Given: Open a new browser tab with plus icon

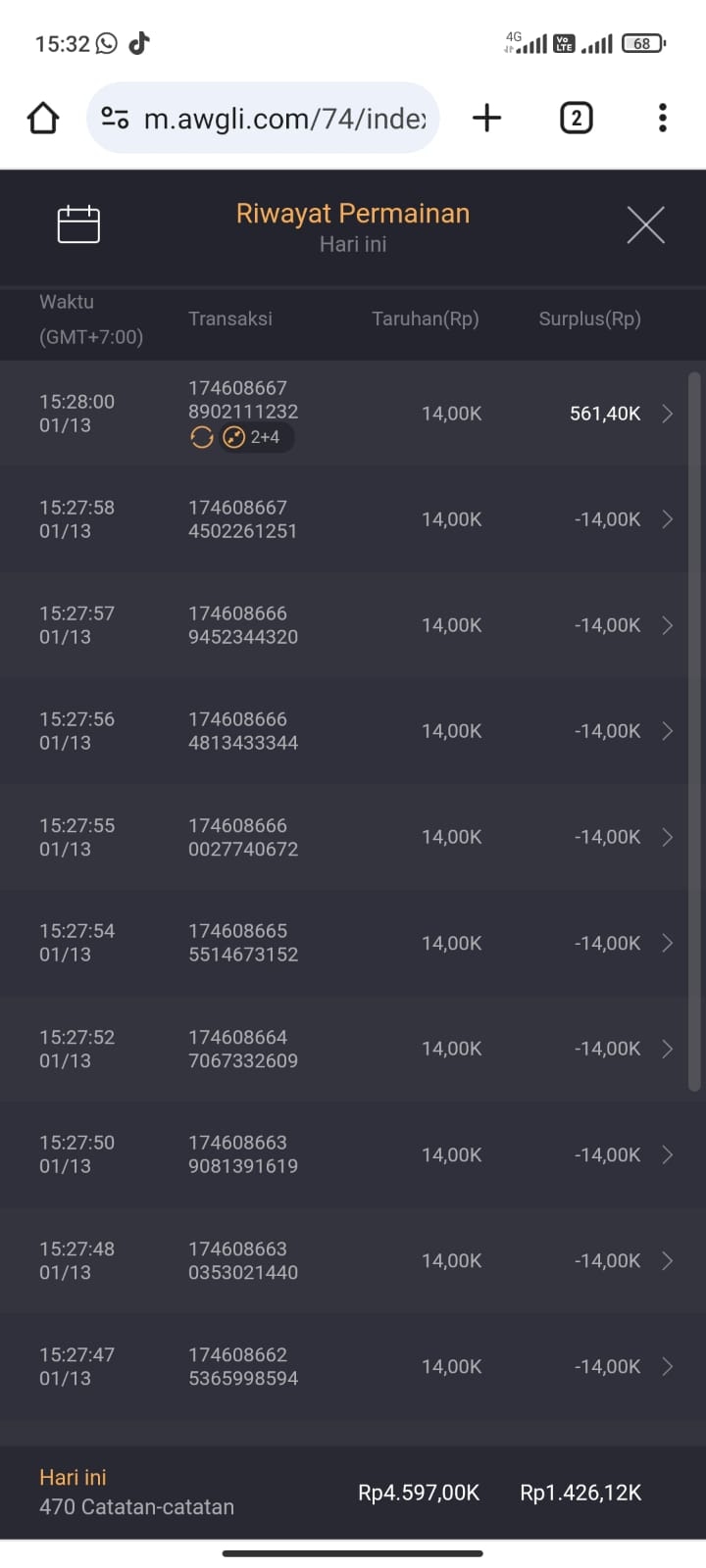Looking at the screenshot, I should (486, 119).
